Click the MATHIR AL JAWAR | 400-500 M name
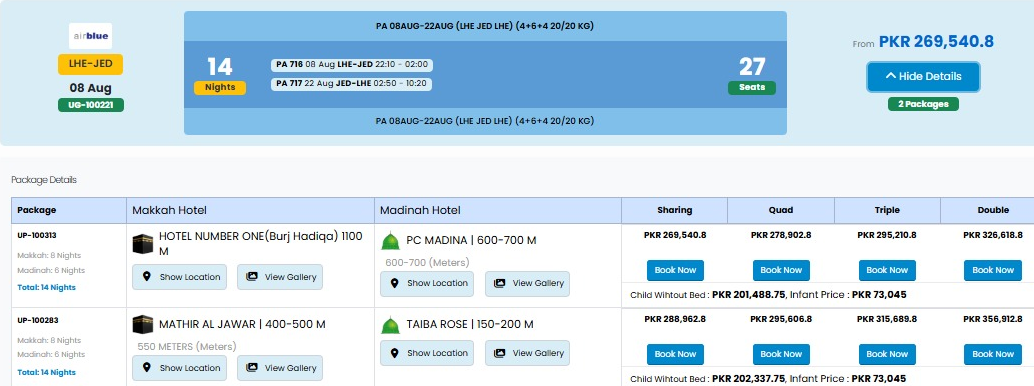This screenshot has height=386, width=1034. tap(242, 325)
